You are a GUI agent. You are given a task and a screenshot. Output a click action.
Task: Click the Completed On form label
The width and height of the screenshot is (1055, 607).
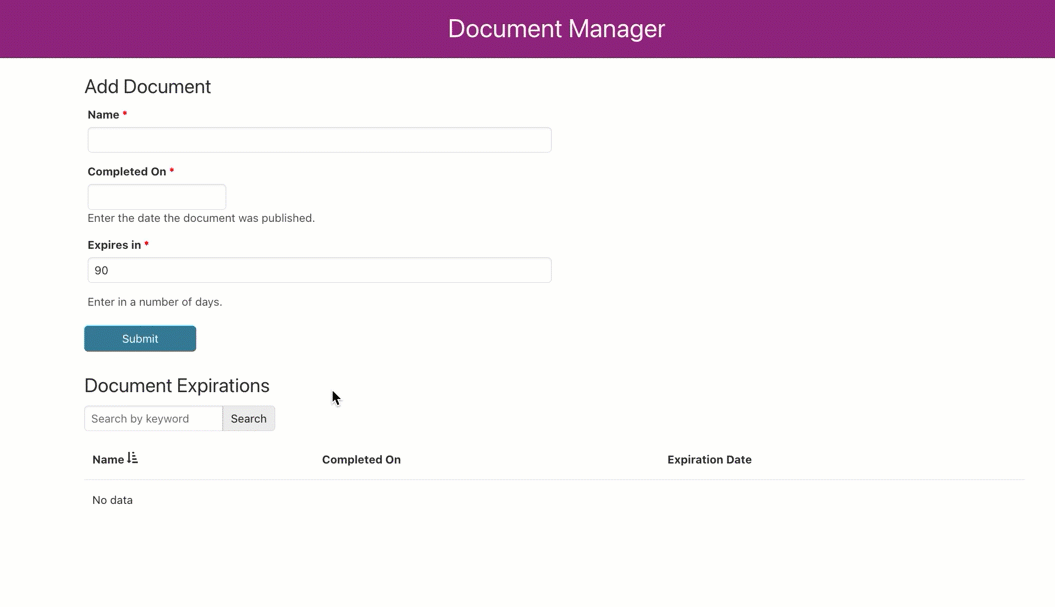pyautogui.click(x=127, y=172)
